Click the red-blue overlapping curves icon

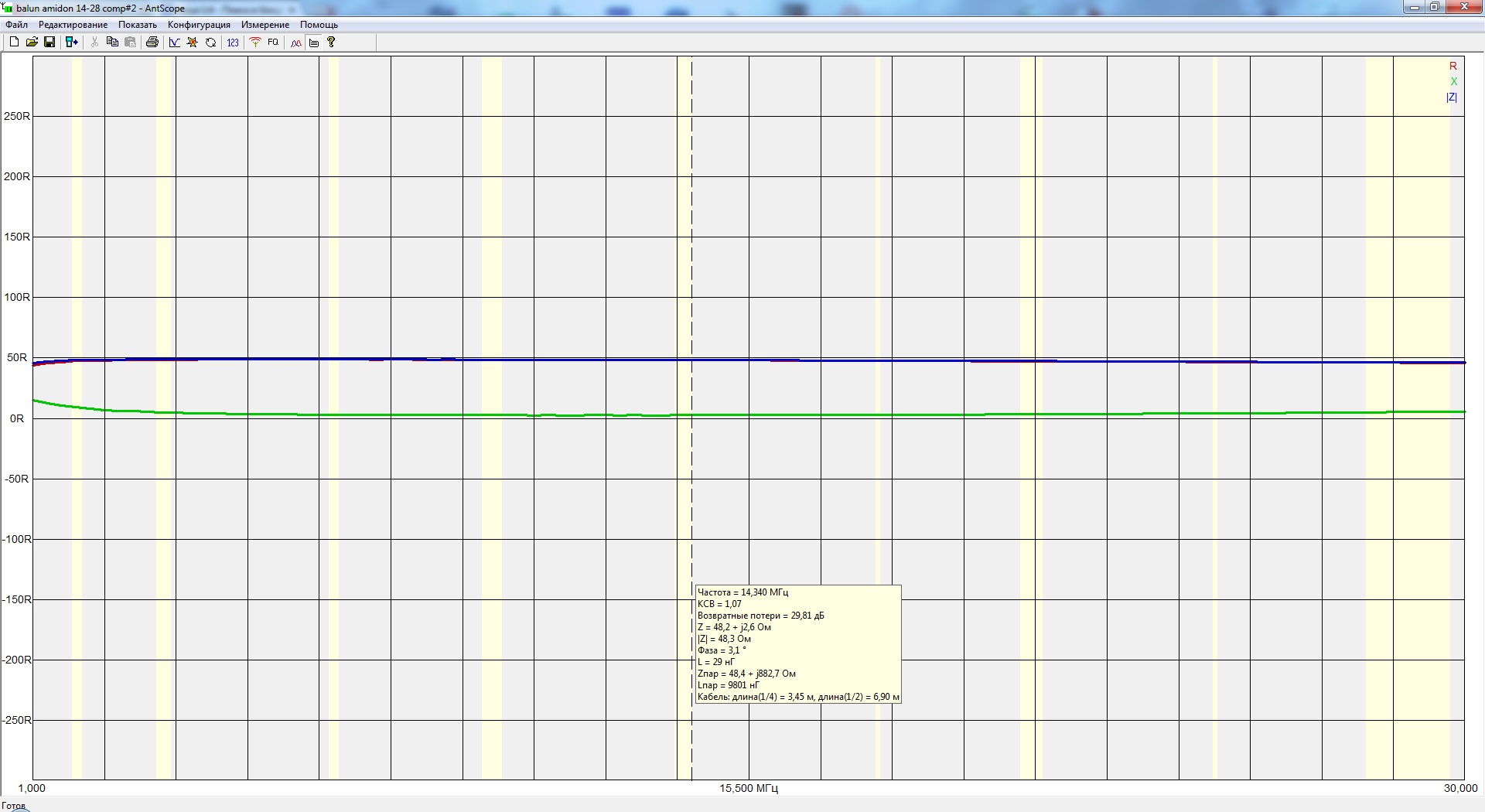(295, 43)
